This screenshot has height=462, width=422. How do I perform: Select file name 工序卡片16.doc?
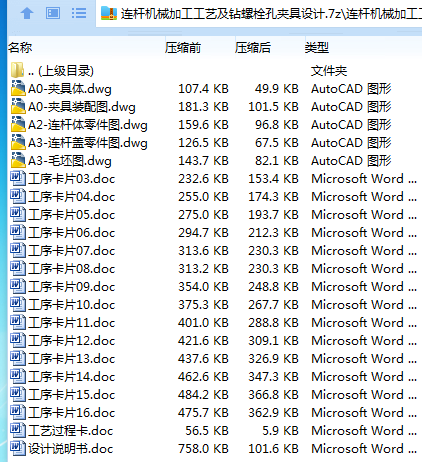coord(72,413)
